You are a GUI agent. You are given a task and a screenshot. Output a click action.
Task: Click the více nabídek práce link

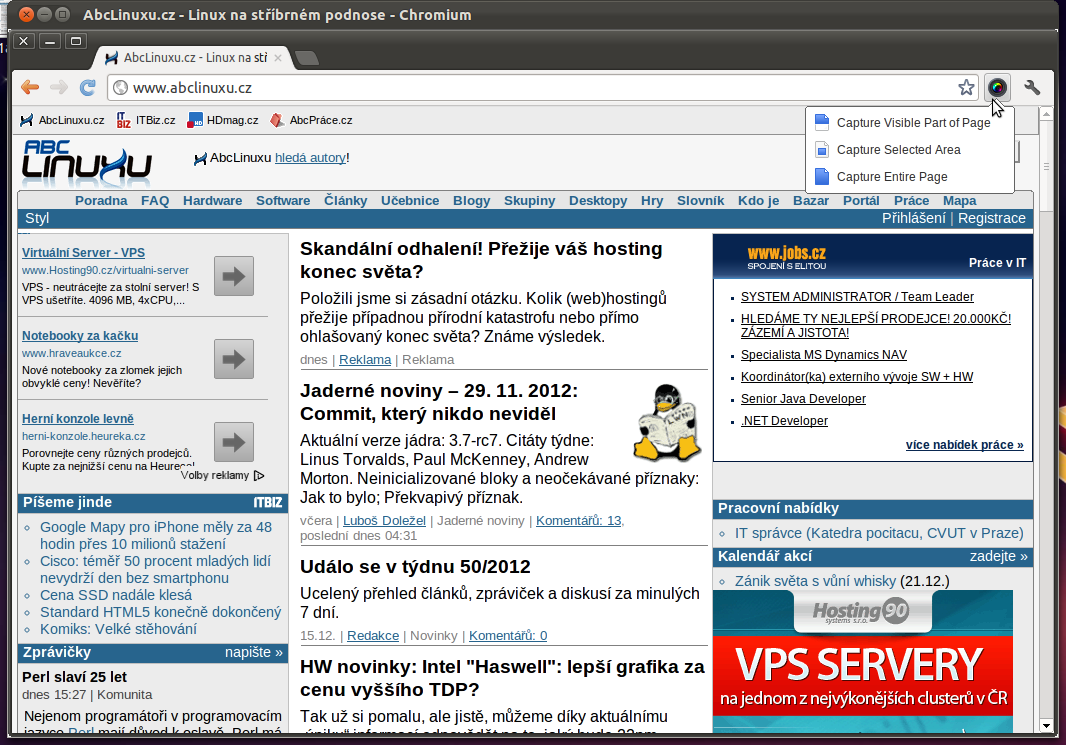coord(965,445)
